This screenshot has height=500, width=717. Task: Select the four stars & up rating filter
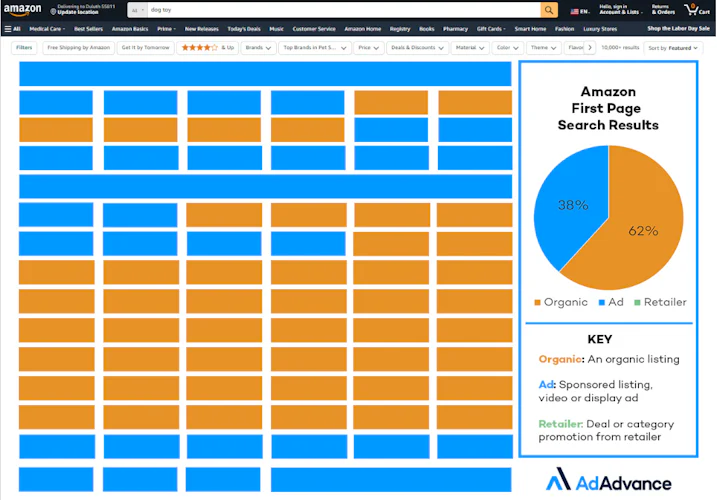(207, 48)
